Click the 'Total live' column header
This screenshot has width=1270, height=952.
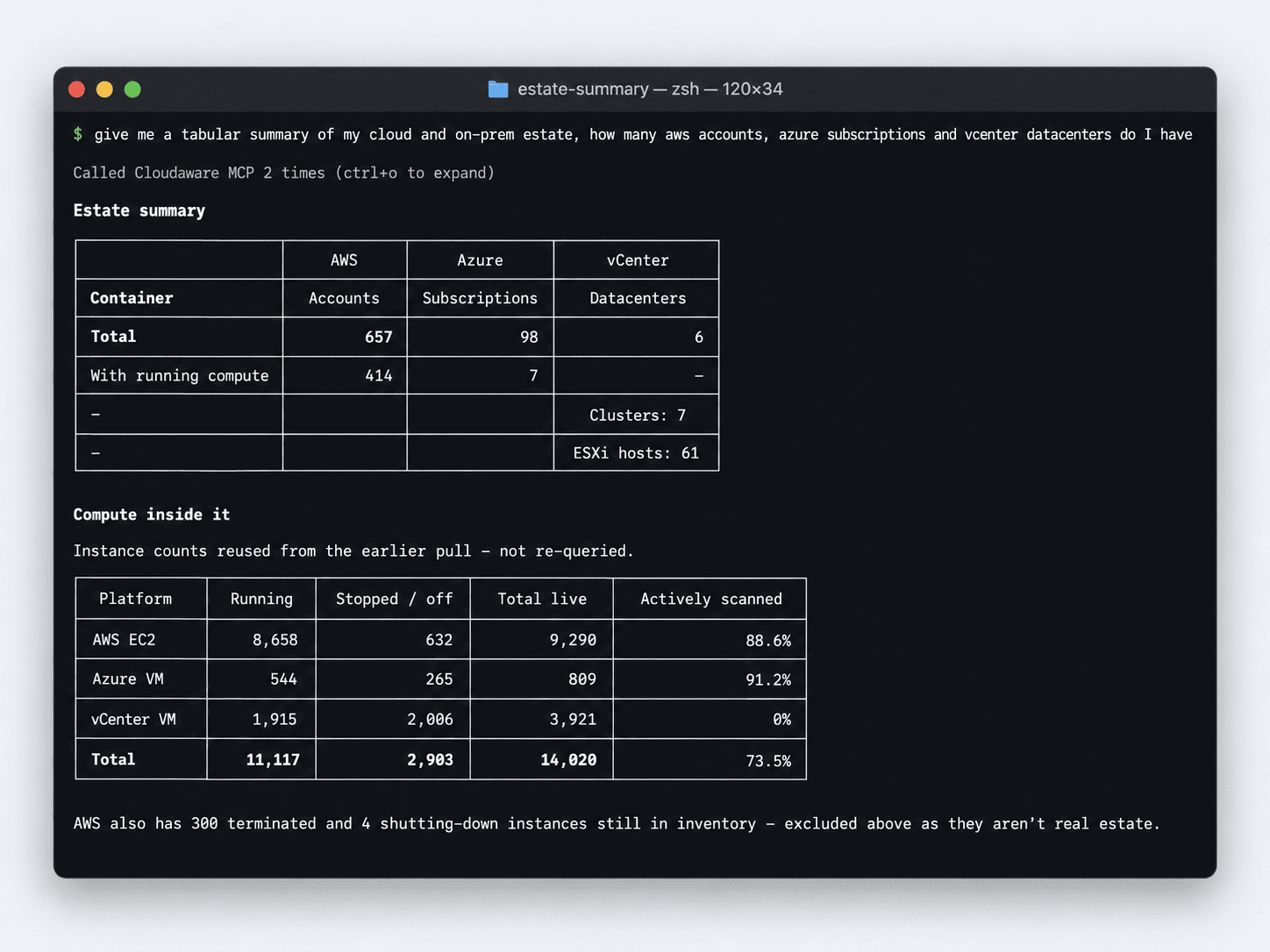click(542, 599)
